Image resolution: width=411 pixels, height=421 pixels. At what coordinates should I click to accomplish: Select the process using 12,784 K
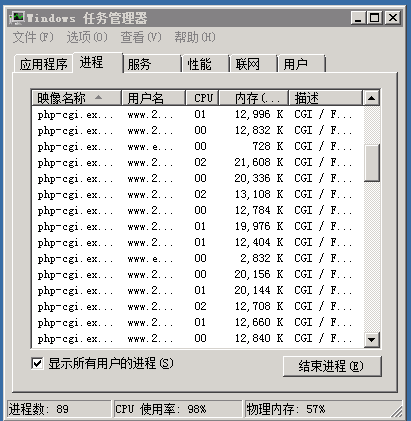click(x=197, y=210)
